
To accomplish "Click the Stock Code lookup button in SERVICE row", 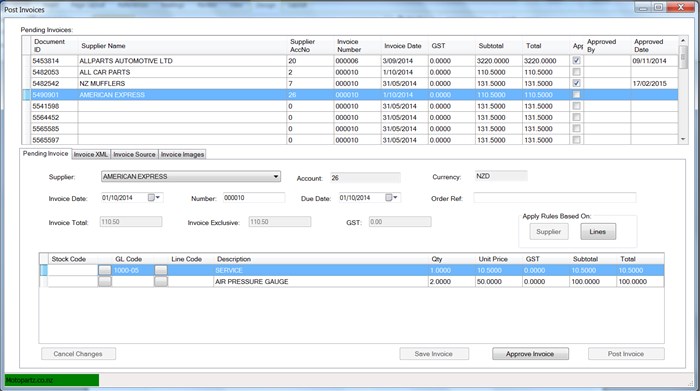I will click(x=104, y=270).
